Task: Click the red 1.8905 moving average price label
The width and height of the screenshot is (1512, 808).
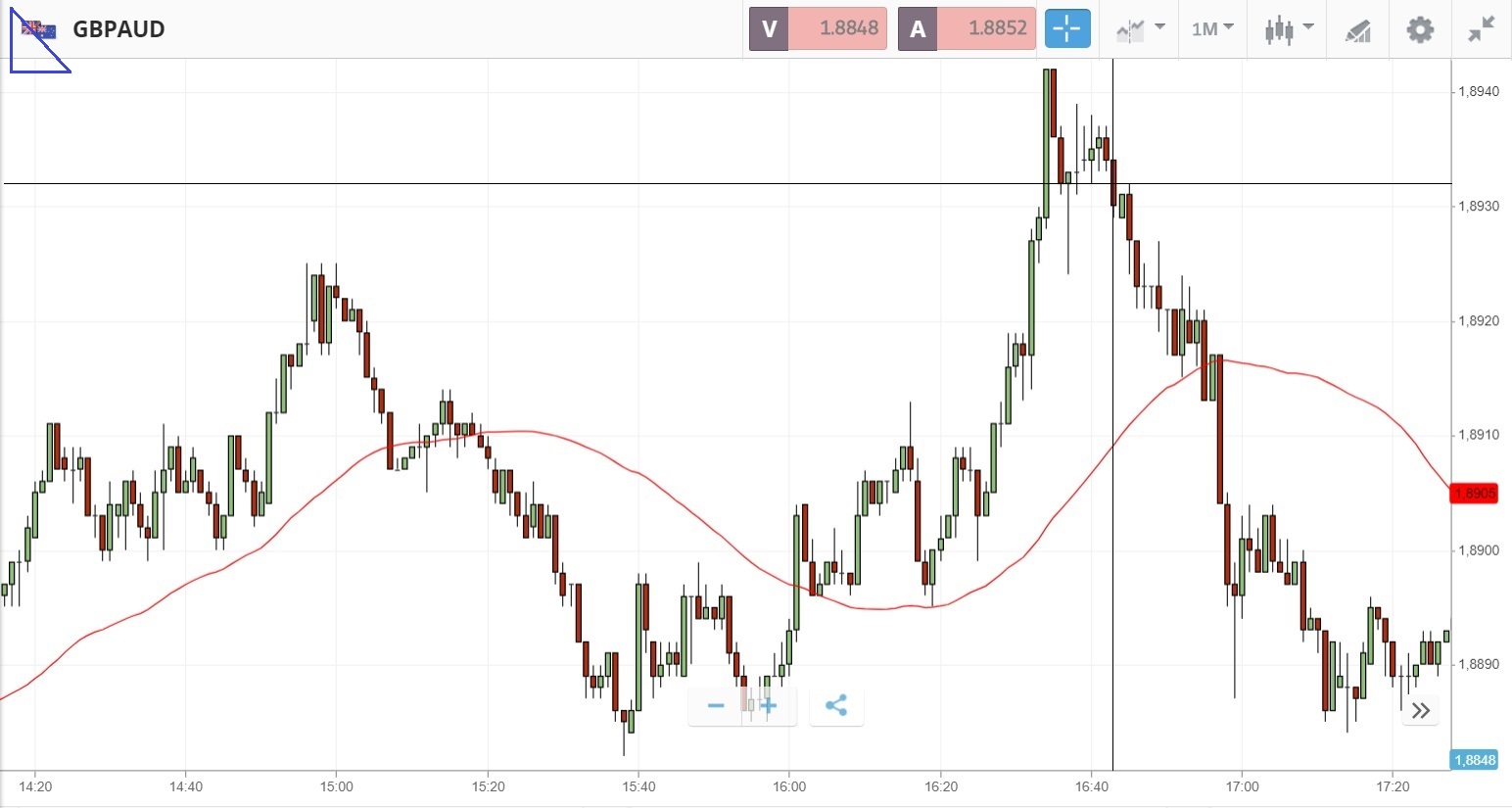Action: [x=1474, y=493]
